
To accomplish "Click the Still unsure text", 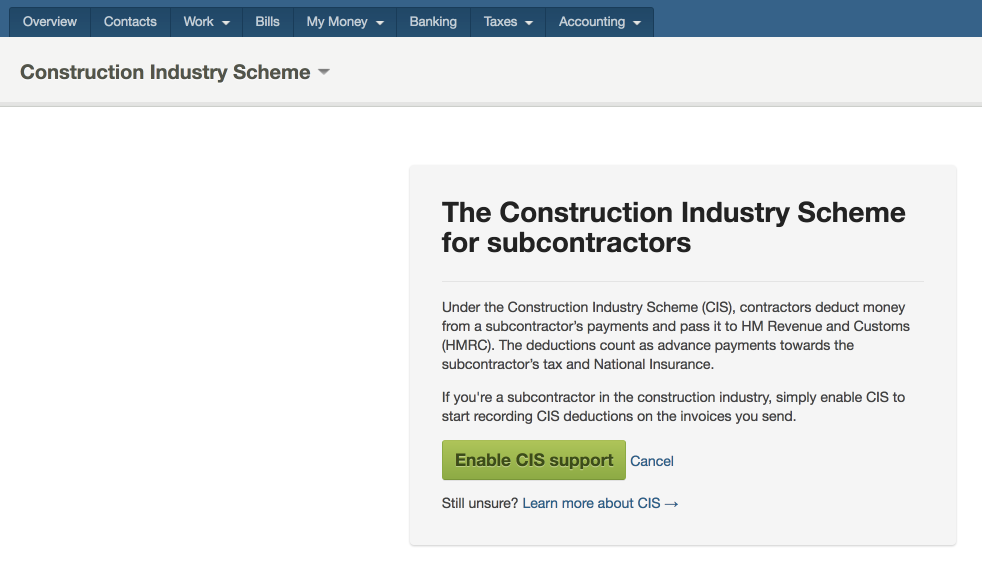I will click(x=477, y=503).
